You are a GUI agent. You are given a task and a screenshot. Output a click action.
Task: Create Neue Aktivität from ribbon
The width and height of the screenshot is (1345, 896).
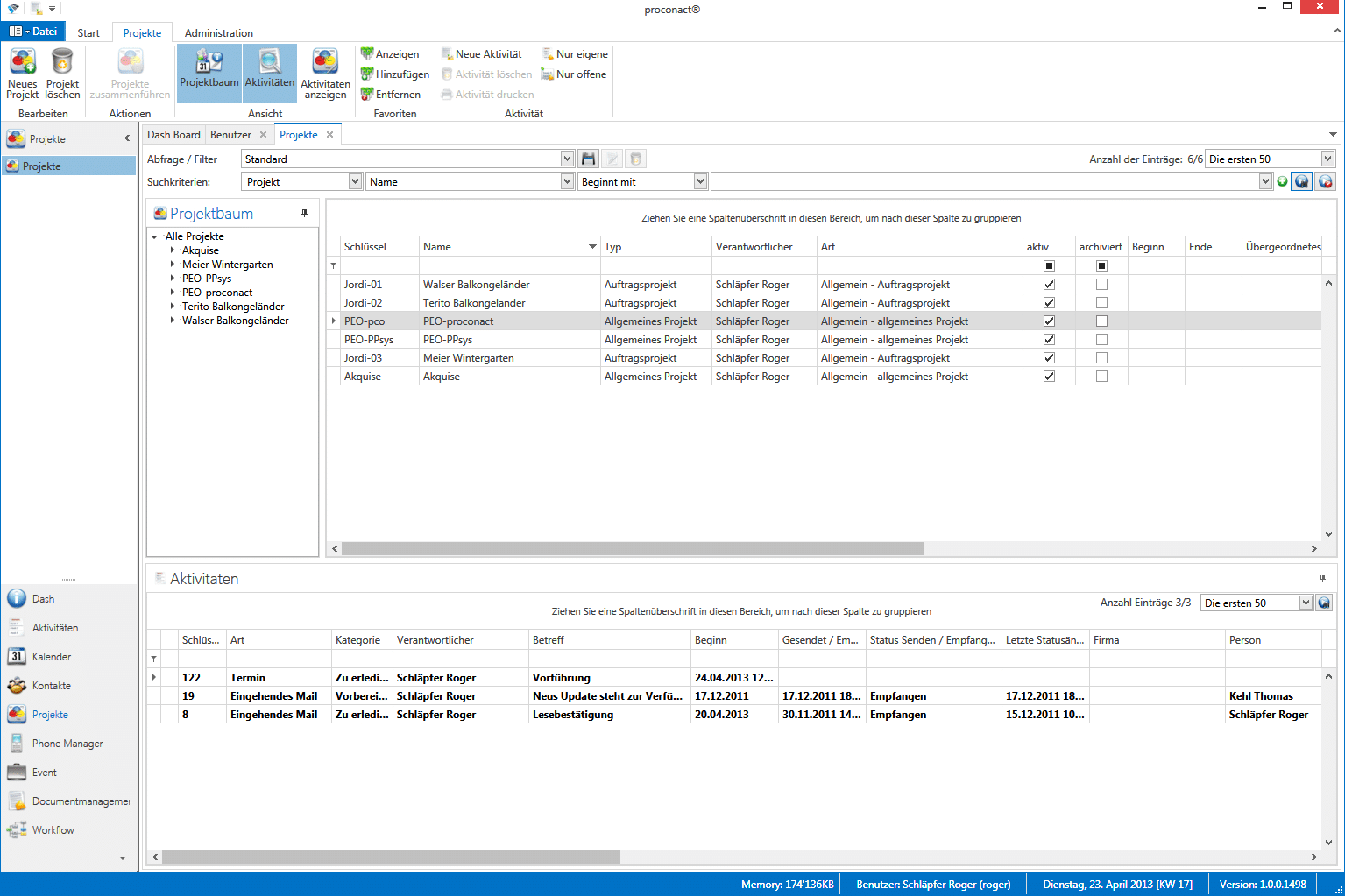click(482, 54)
